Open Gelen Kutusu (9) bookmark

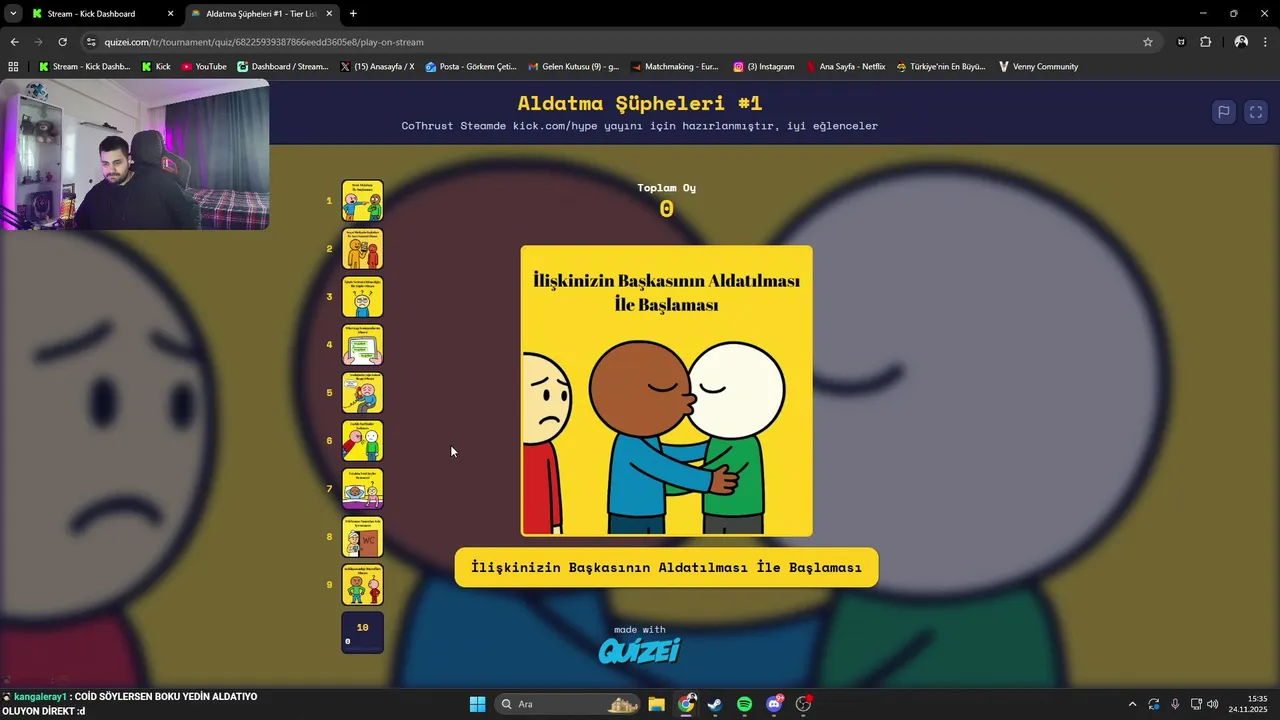(x=573, y=67)
